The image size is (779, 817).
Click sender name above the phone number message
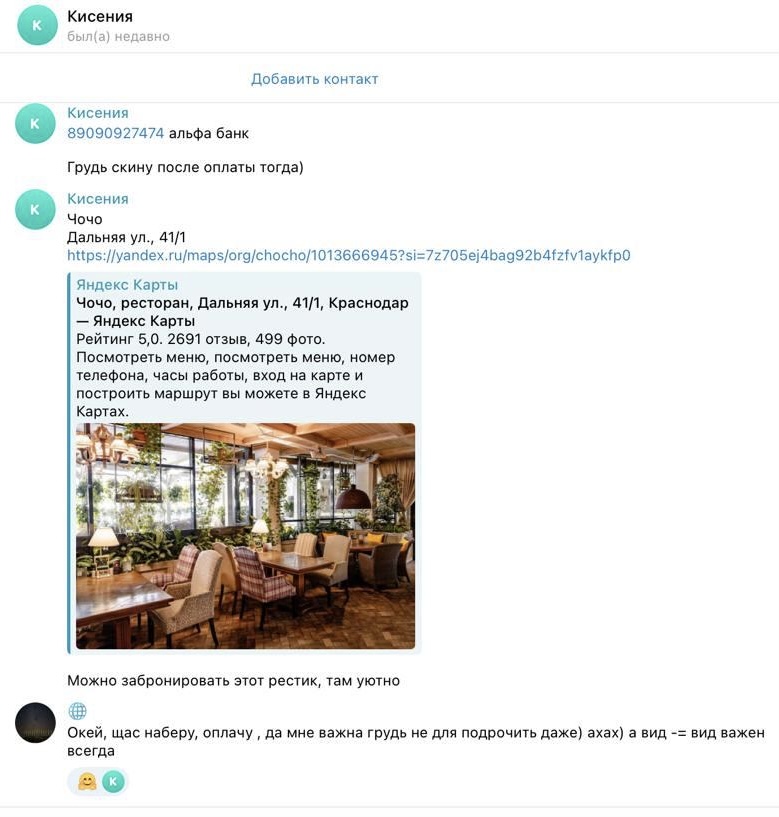[x=98, y=113]
